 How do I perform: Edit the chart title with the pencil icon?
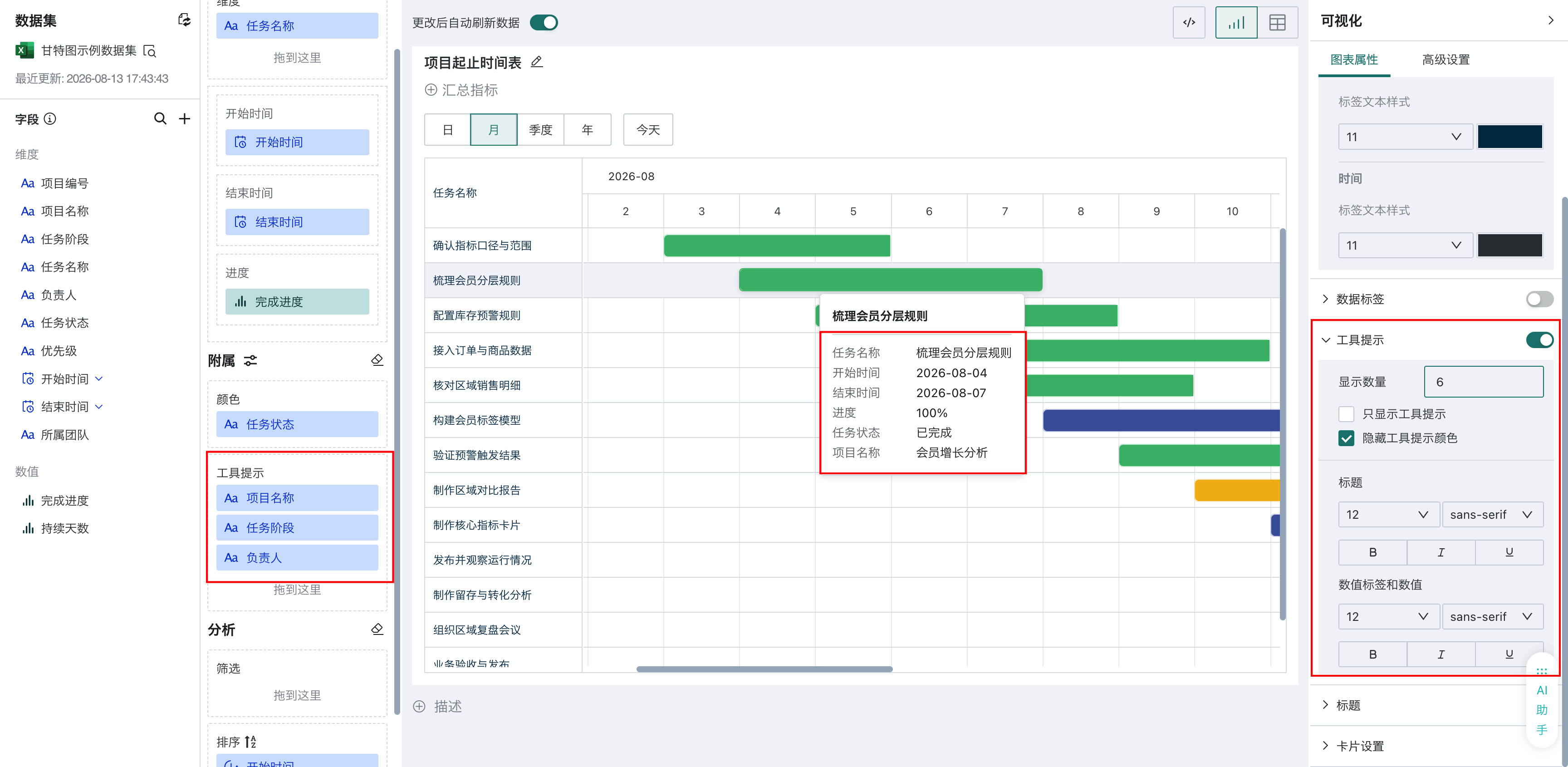pos(536,62)
